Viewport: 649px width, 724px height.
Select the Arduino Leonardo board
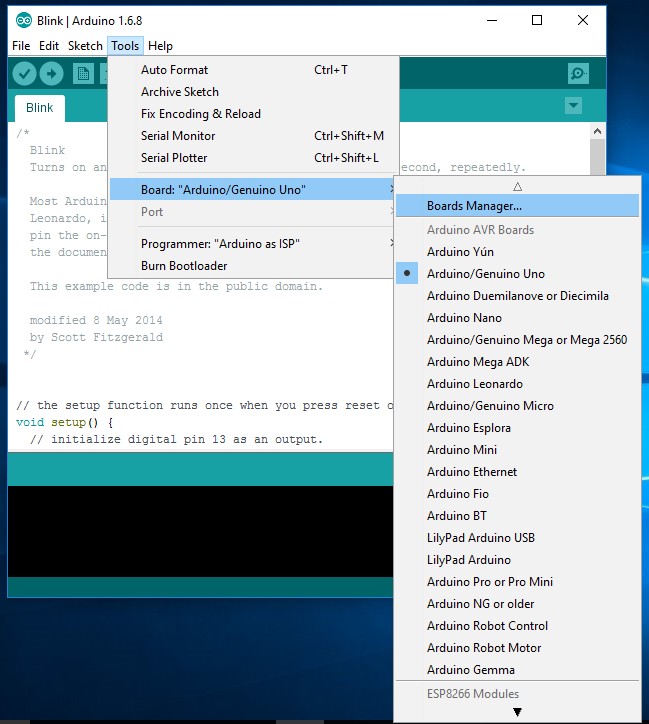(x=517, y=384)
